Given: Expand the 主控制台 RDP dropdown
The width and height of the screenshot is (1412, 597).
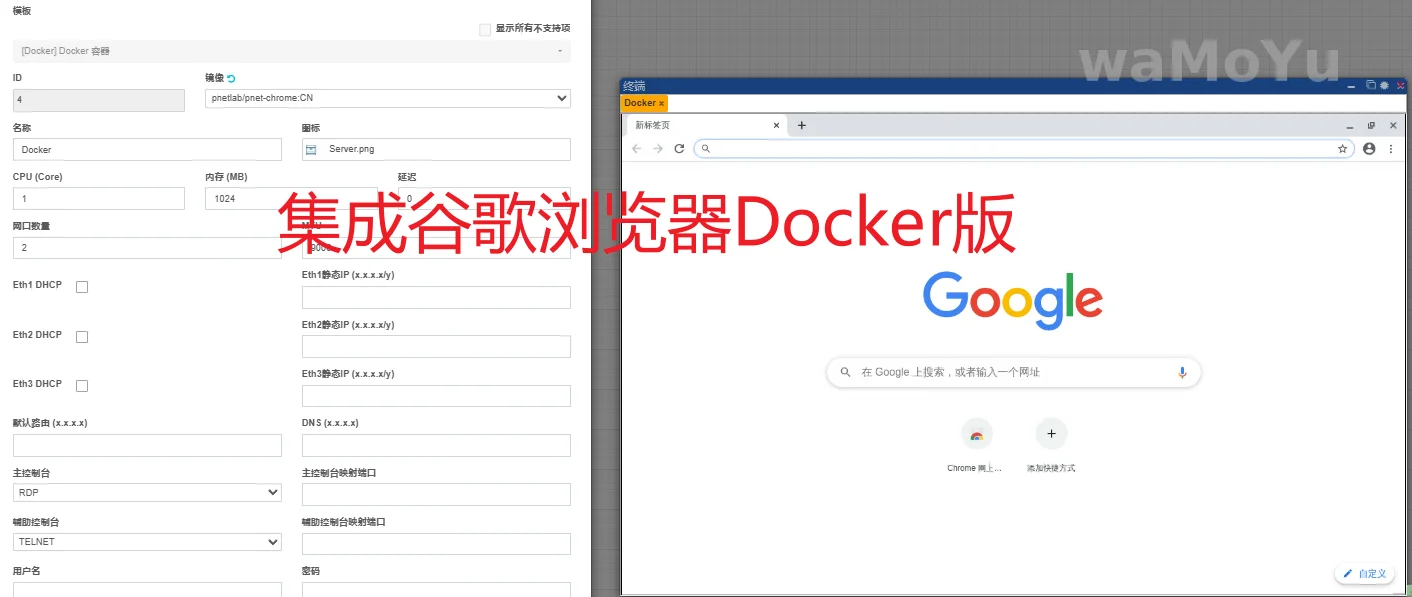Looking at the screenshot, I should pos(147,493).
